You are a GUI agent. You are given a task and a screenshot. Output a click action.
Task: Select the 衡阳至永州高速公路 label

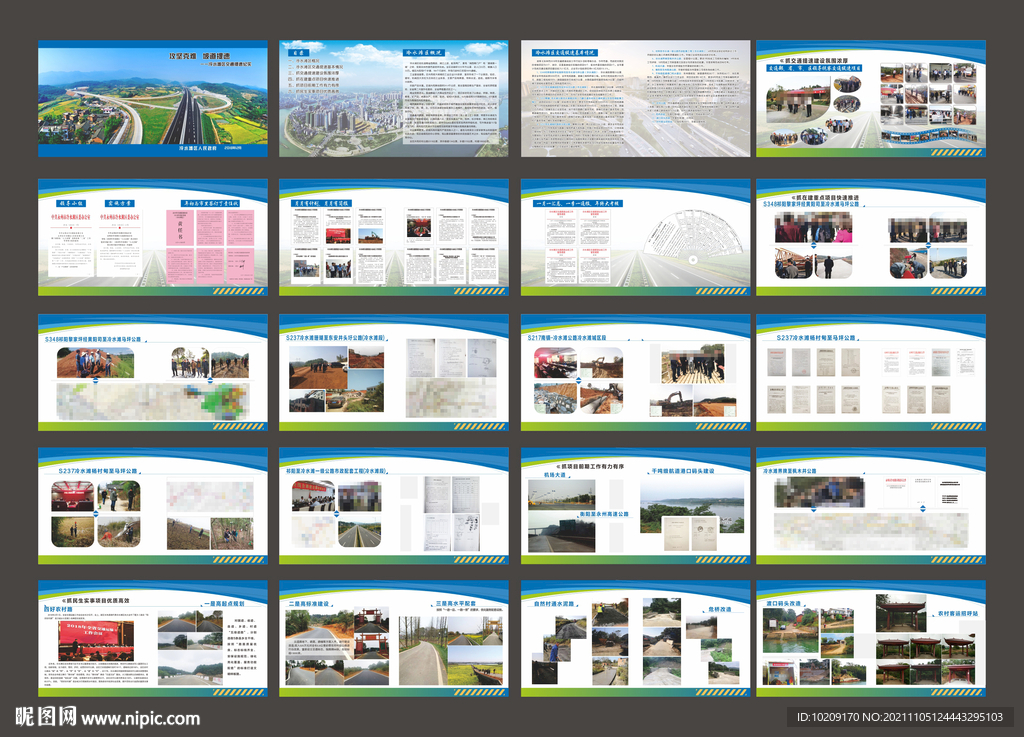tap(603, 514)
